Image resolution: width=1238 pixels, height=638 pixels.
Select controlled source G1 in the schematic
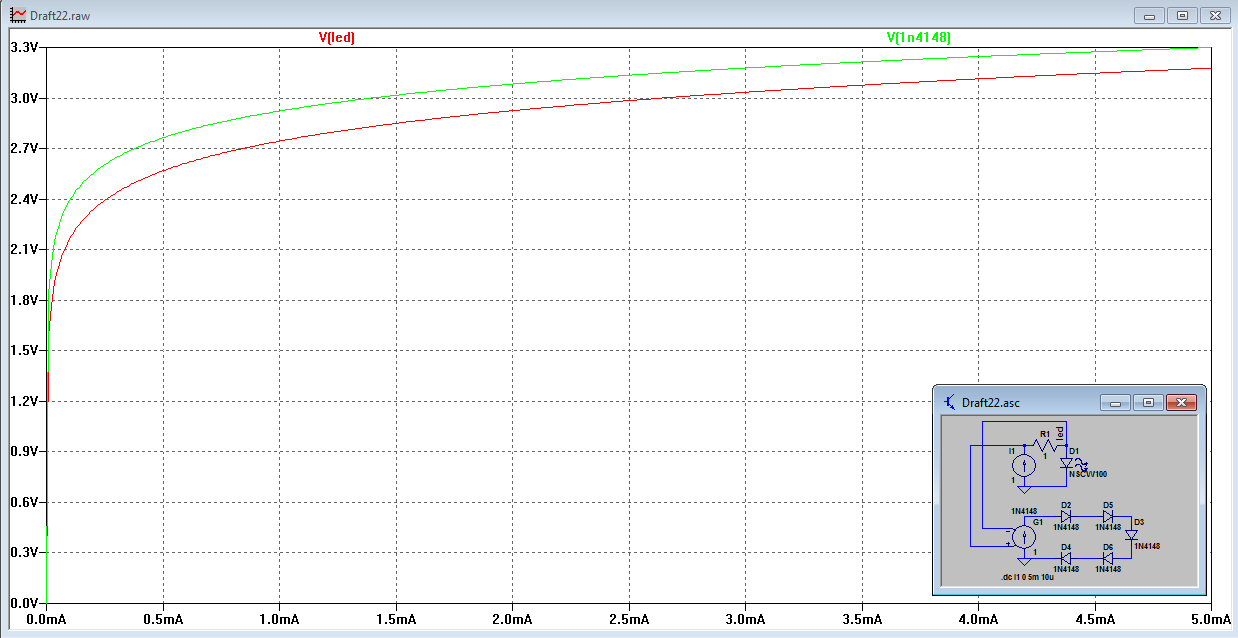(1024, 537)
